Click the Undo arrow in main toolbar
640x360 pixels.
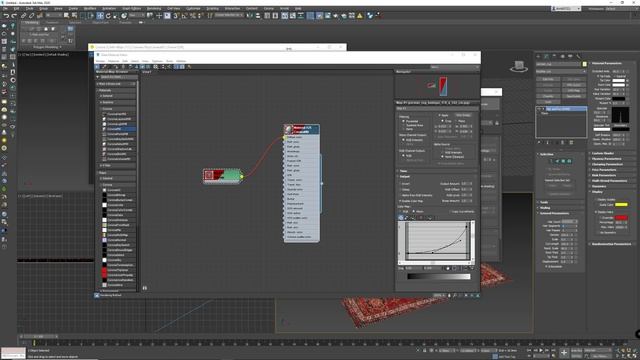(6, 16)
